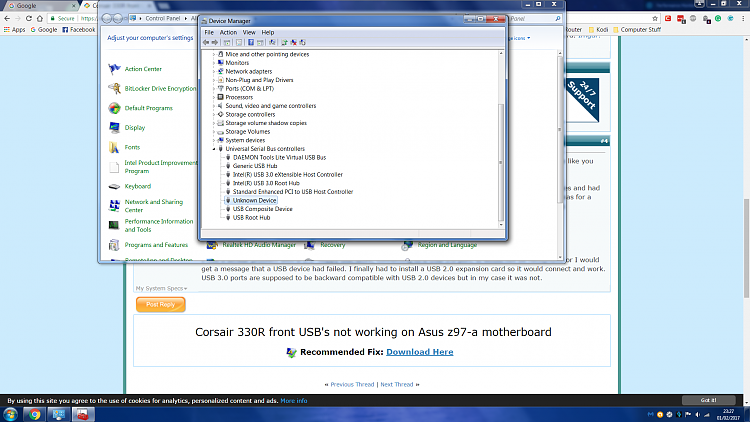This screenshot has width=750, height=422.
Task: Click the Monitors category icon
Action: 221,63
